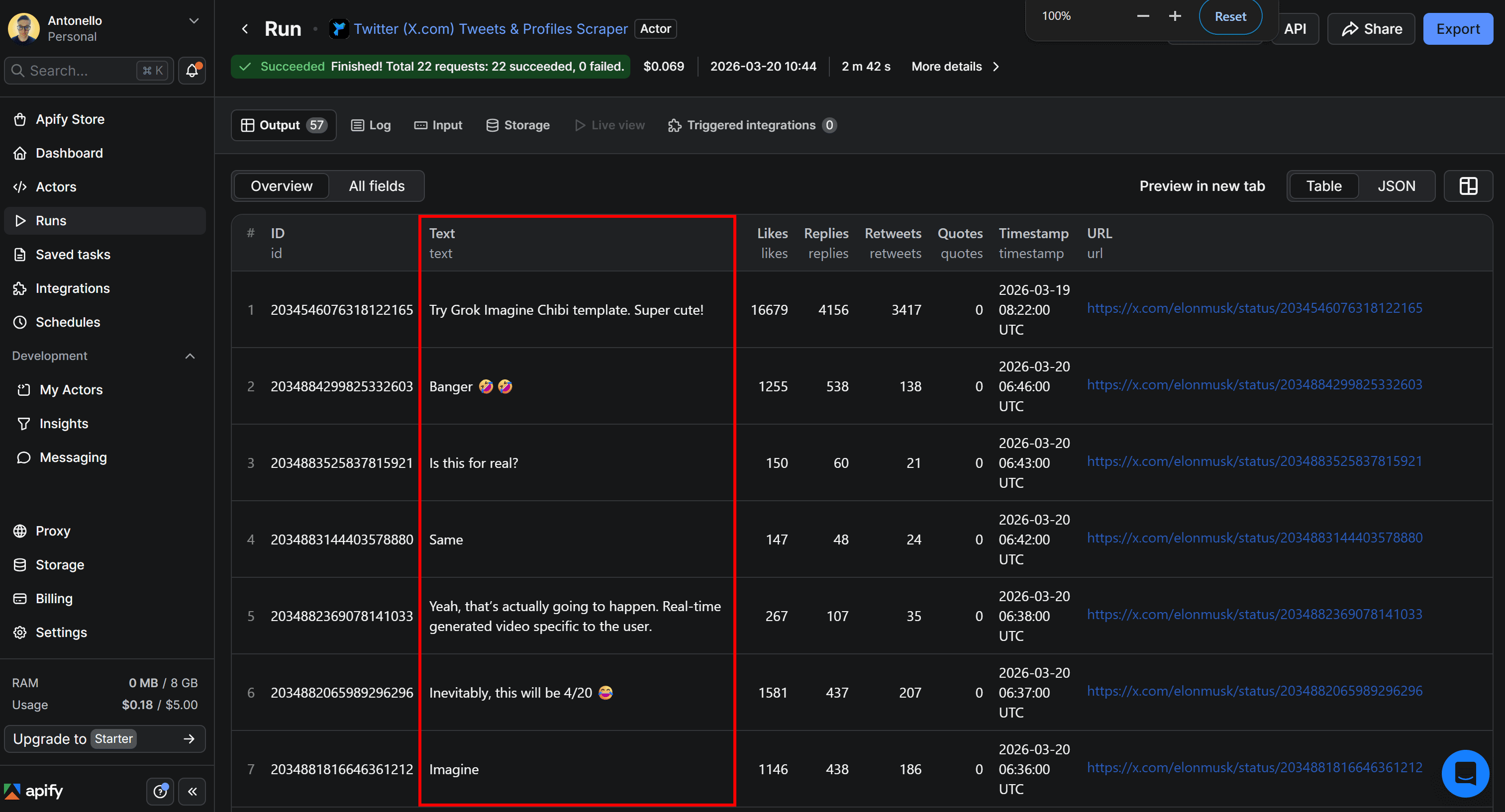
Task: Open the Antonello account dropdown
Action: pos(194,21)
